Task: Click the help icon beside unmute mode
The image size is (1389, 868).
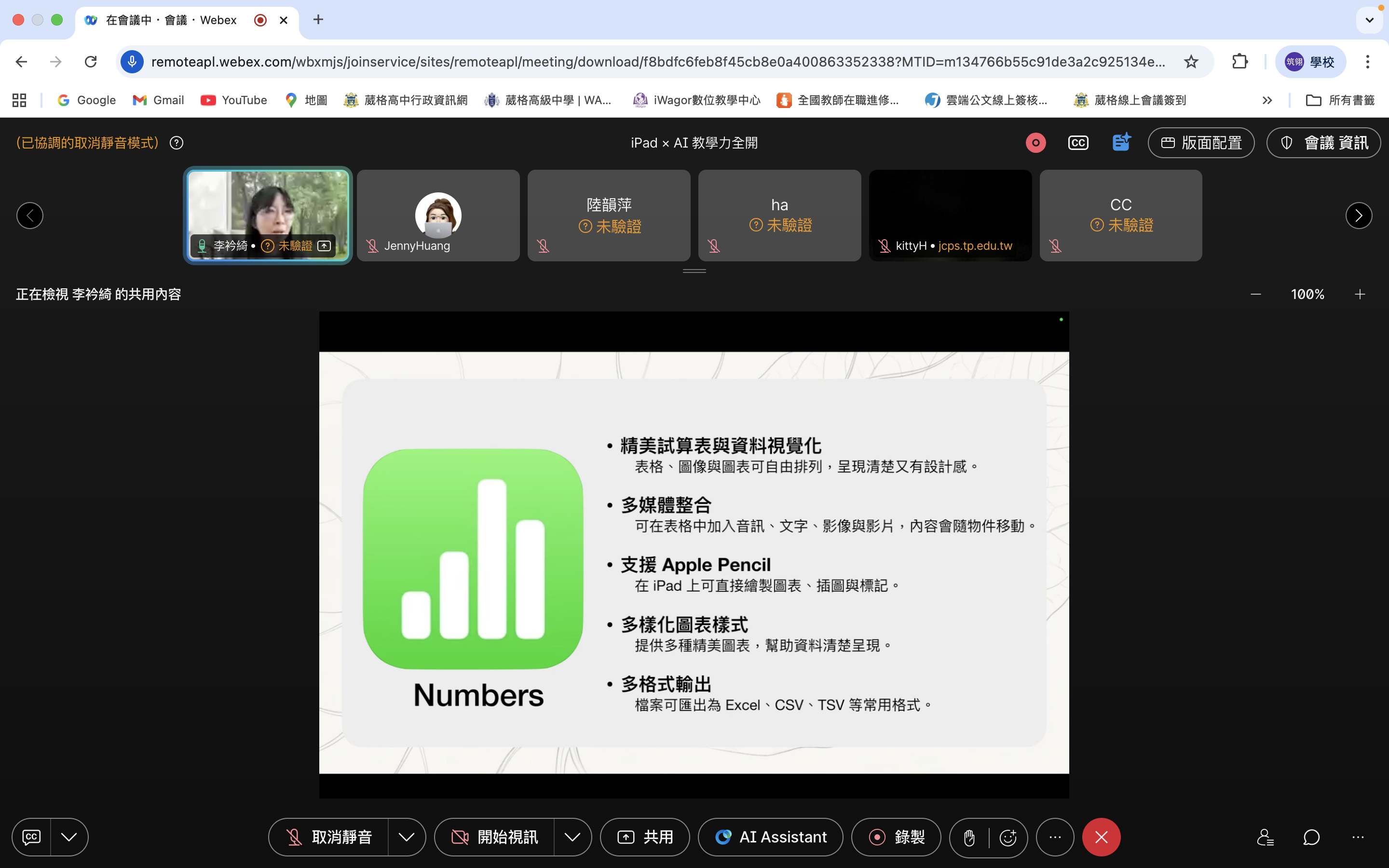Action: [x=177, y=143]
